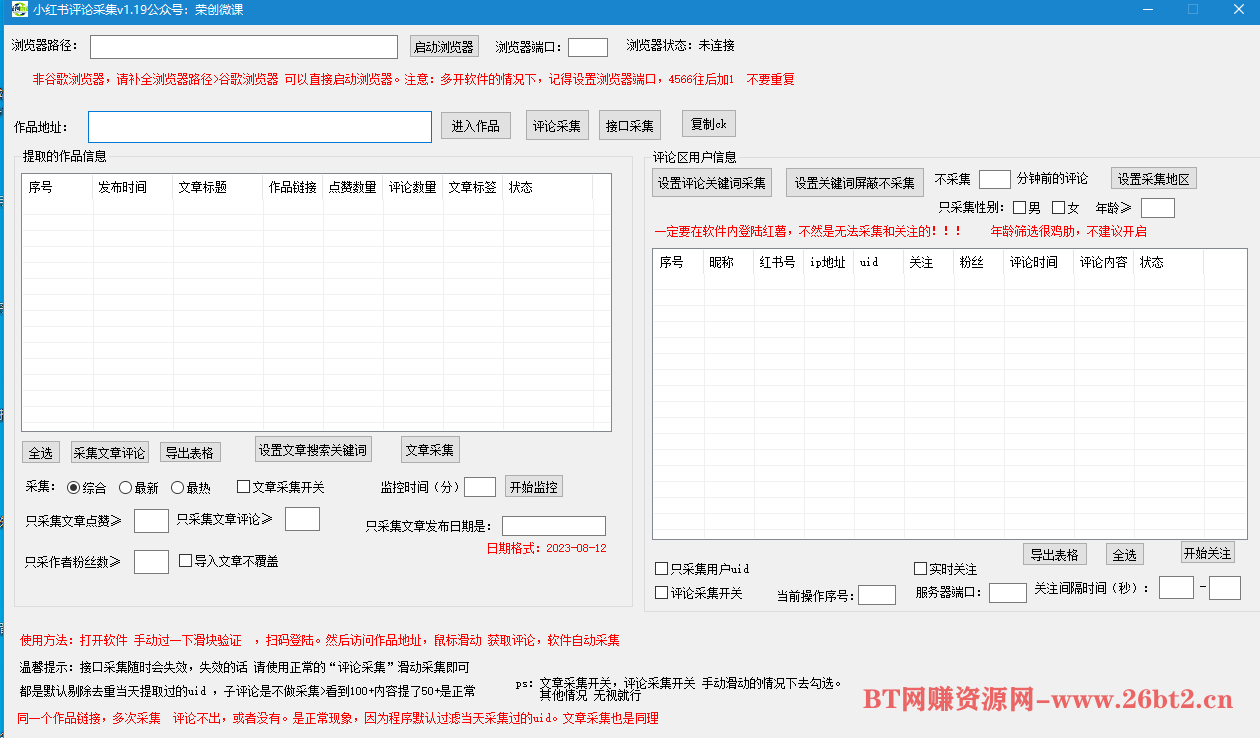Select the 最热 radio option

178,488
